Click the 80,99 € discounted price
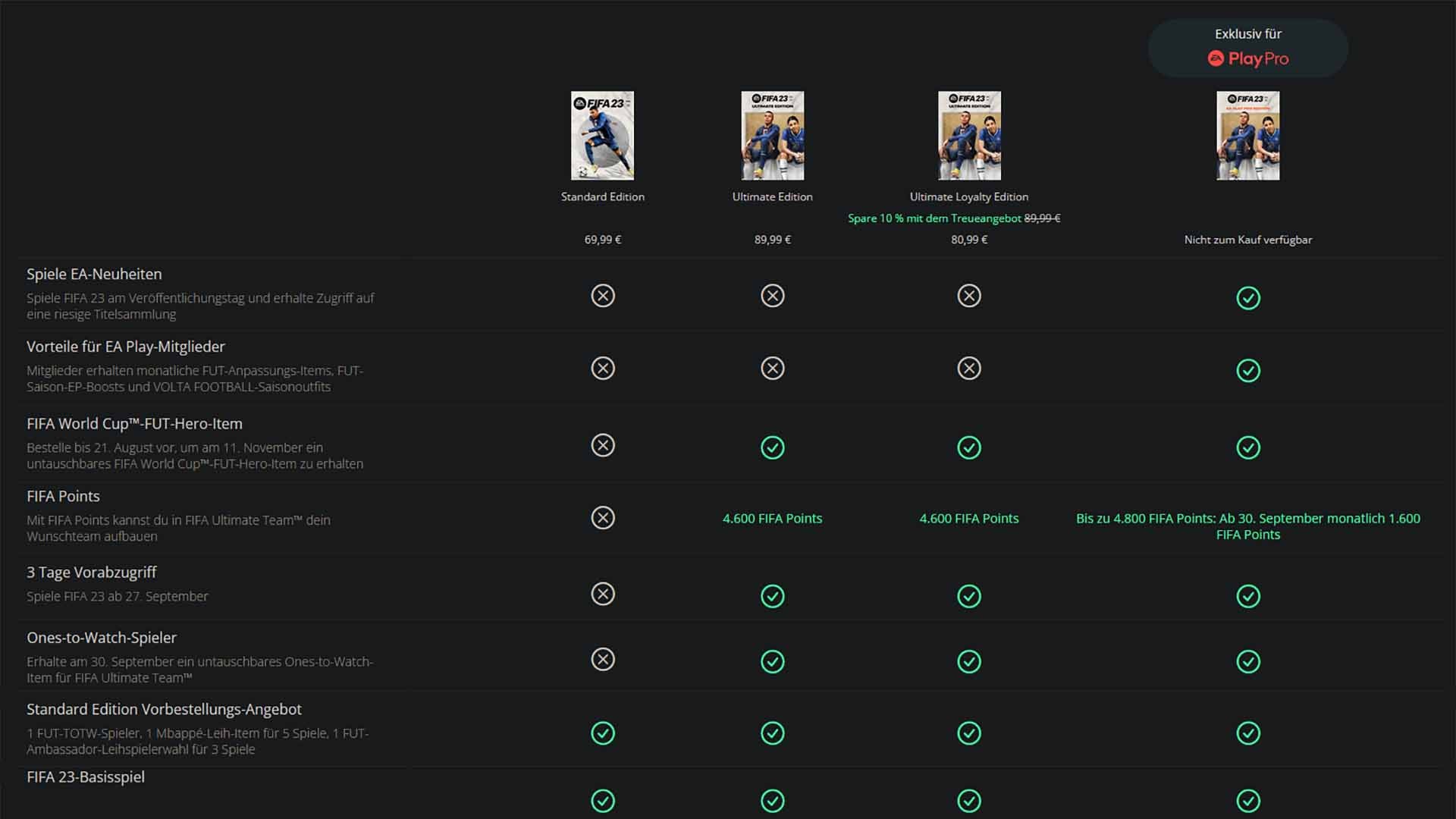 (969, 240)
